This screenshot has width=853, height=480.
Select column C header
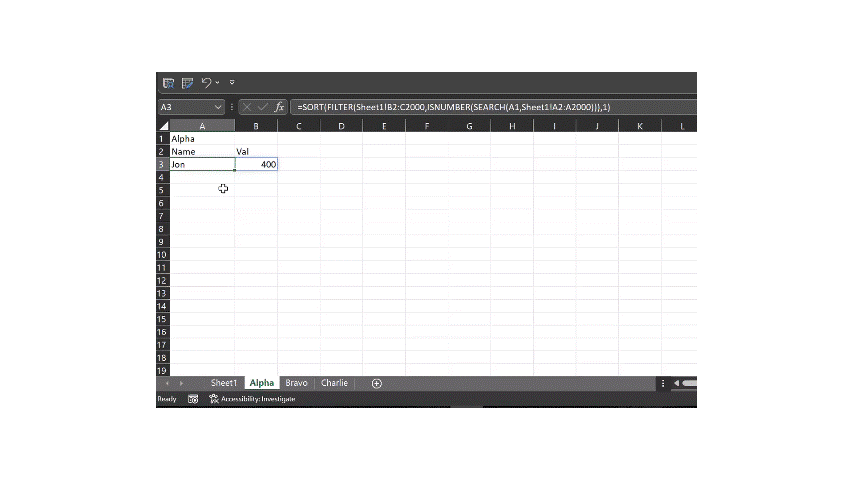tap(299, 126)
